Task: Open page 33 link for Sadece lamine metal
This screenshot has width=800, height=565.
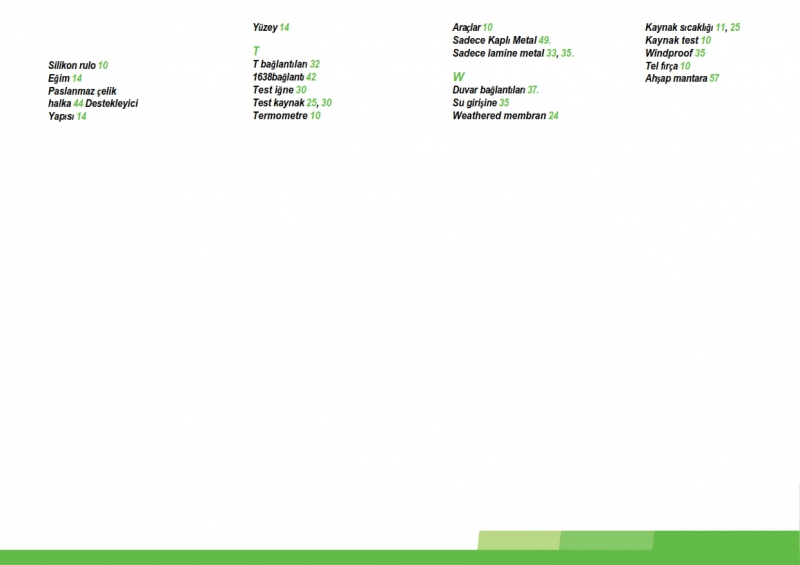Action: (551, 53)
